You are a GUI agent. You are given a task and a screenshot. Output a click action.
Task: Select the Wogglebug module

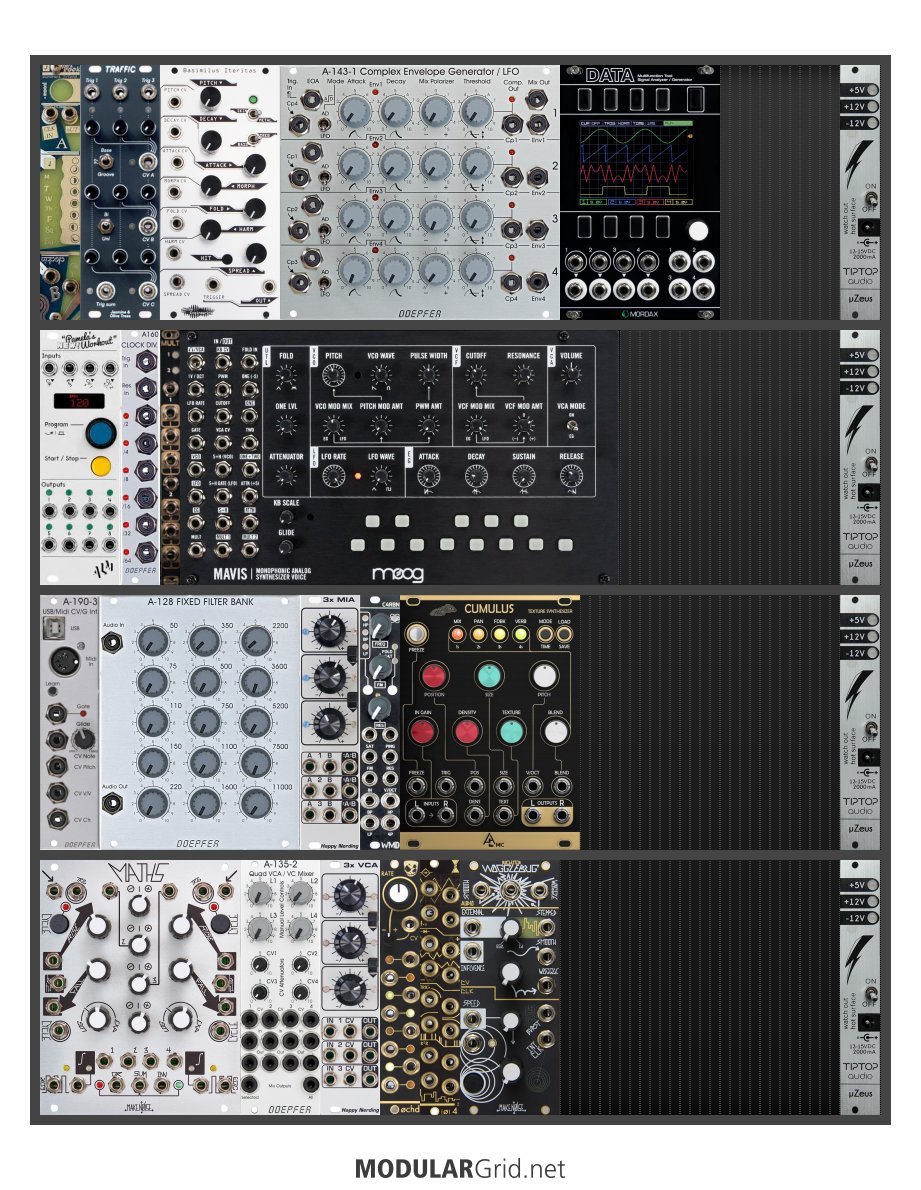[510, 987]
